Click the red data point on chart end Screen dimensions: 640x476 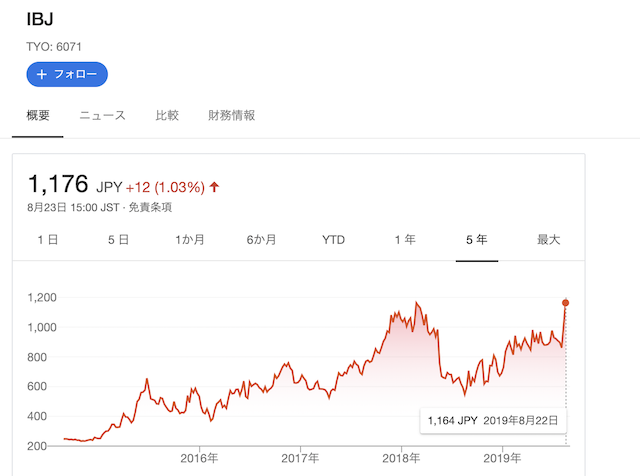click(x=565, y=303)
